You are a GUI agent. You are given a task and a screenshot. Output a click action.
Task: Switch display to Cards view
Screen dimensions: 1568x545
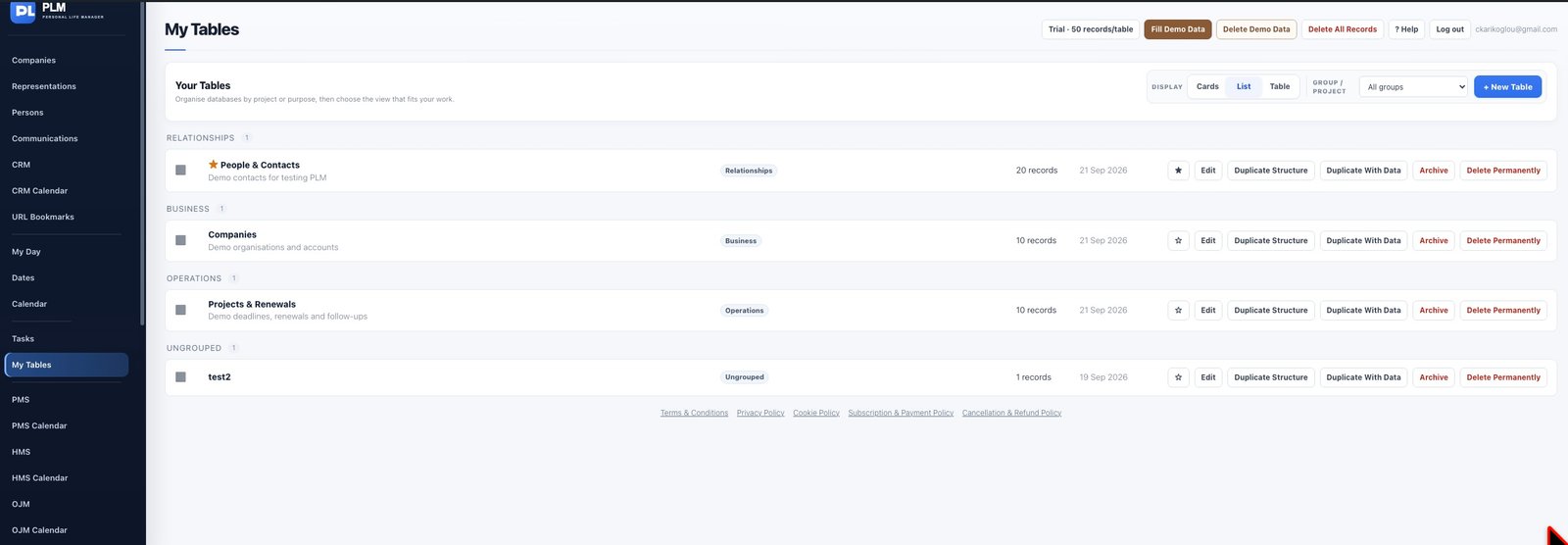tap(1207, 86)
